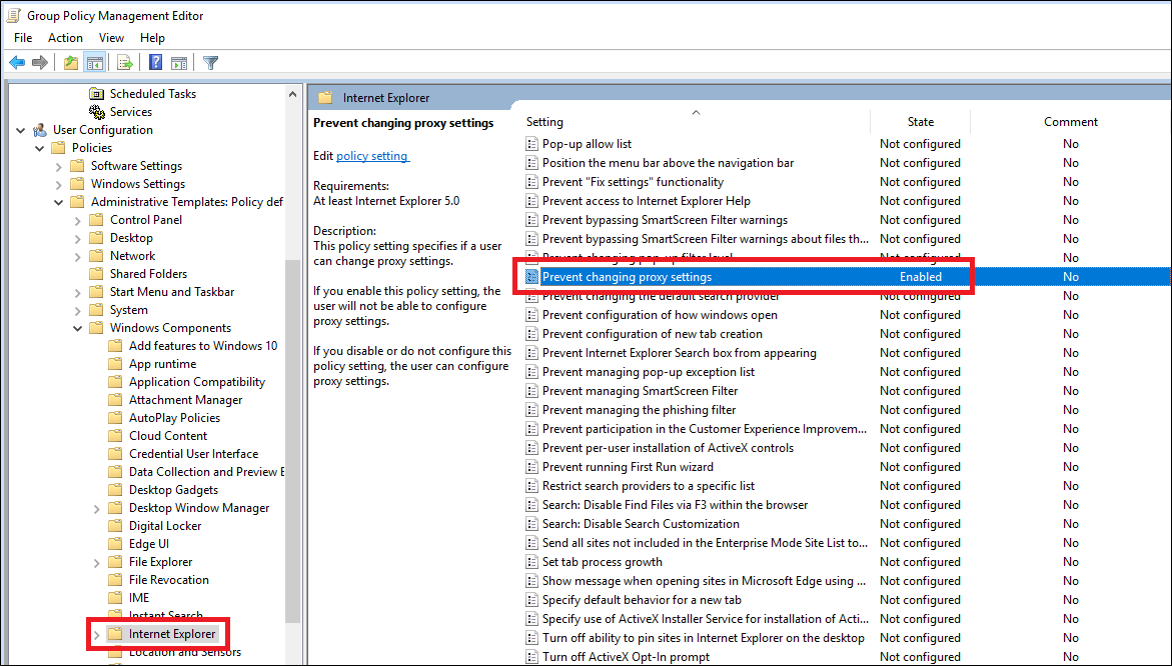1172x666 pixels.
Task: Select the Application Compatibility folder
Action: pos(197,382)
